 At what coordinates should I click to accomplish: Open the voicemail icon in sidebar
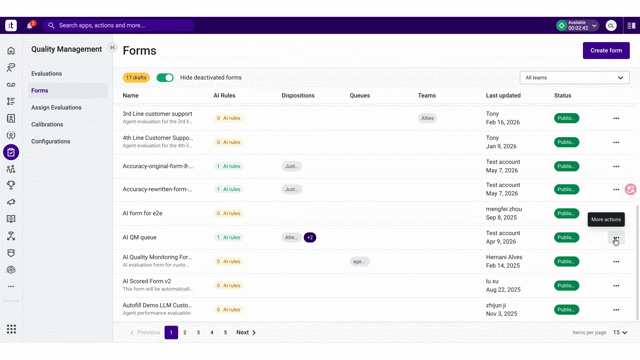point(11,84)
